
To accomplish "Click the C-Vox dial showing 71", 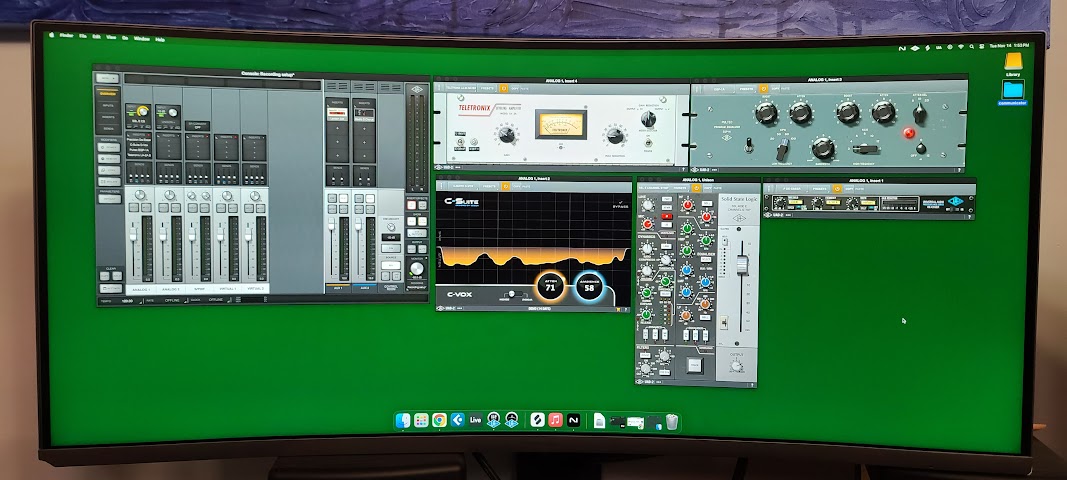I will 551,285.
